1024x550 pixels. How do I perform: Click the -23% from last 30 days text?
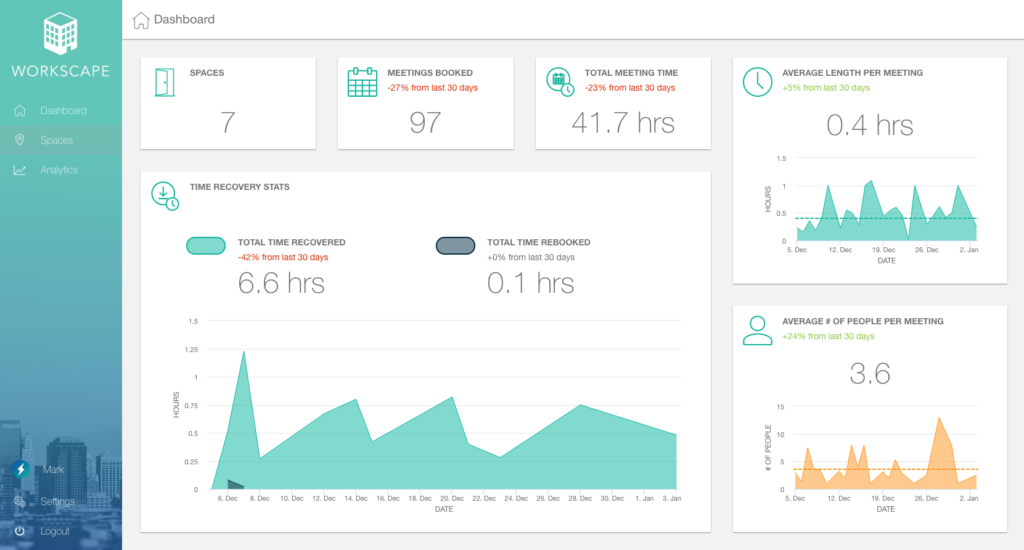[x=630, y=88]
